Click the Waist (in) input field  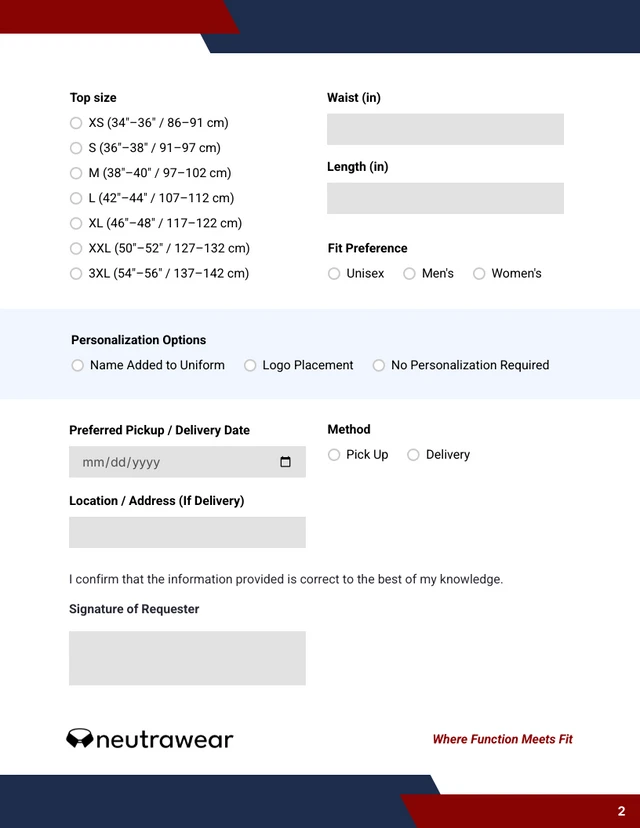[445, 129]
